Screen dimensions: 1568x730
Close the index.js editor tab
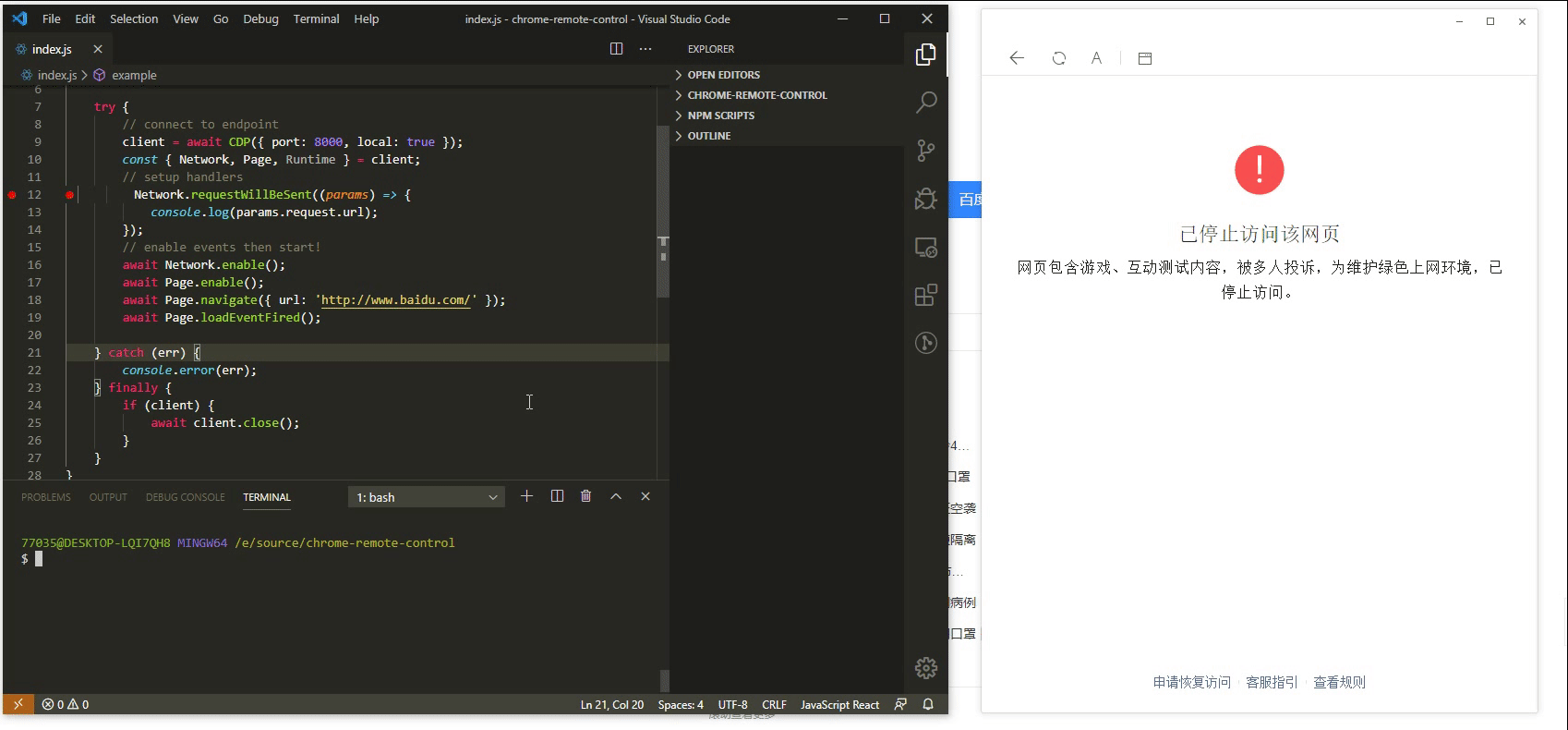[98, 49]
